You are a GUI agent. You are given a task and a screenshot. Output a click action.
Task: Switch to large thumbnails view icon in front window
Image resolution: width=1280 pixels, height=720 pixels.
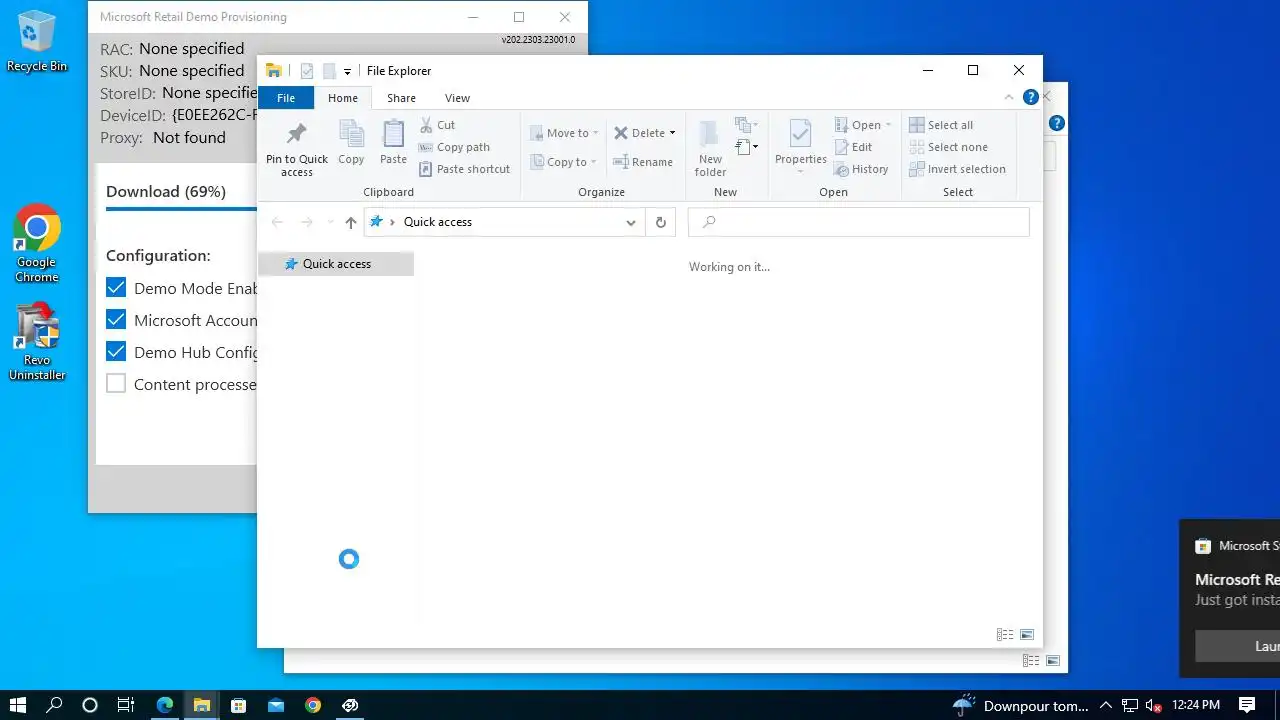(x=1026, y=635)
